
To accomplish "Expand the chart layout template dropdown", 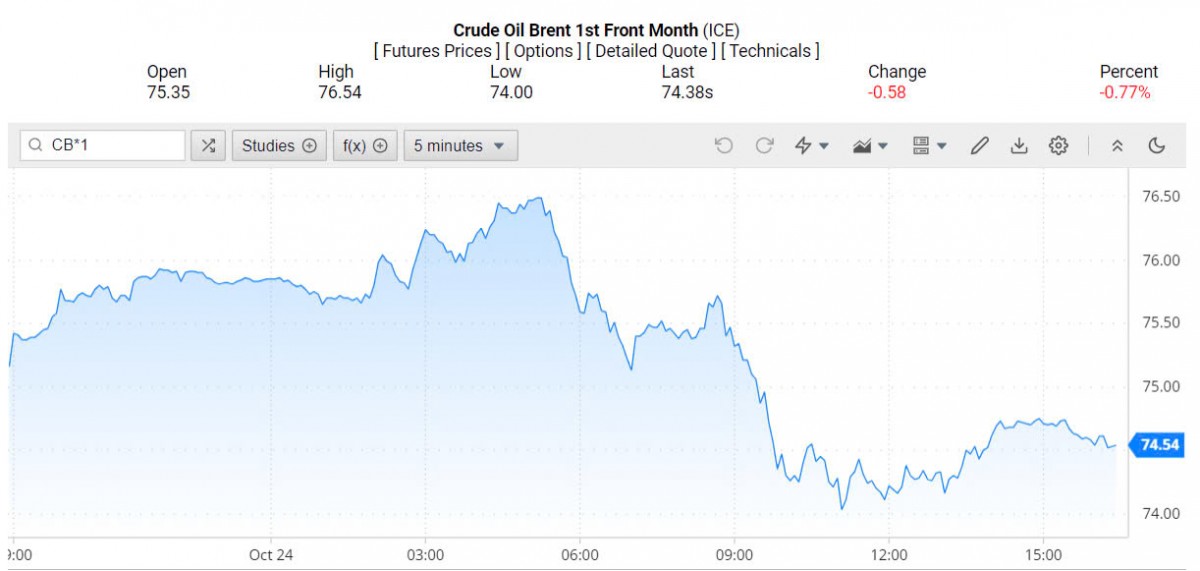I will tap(930, 146).
